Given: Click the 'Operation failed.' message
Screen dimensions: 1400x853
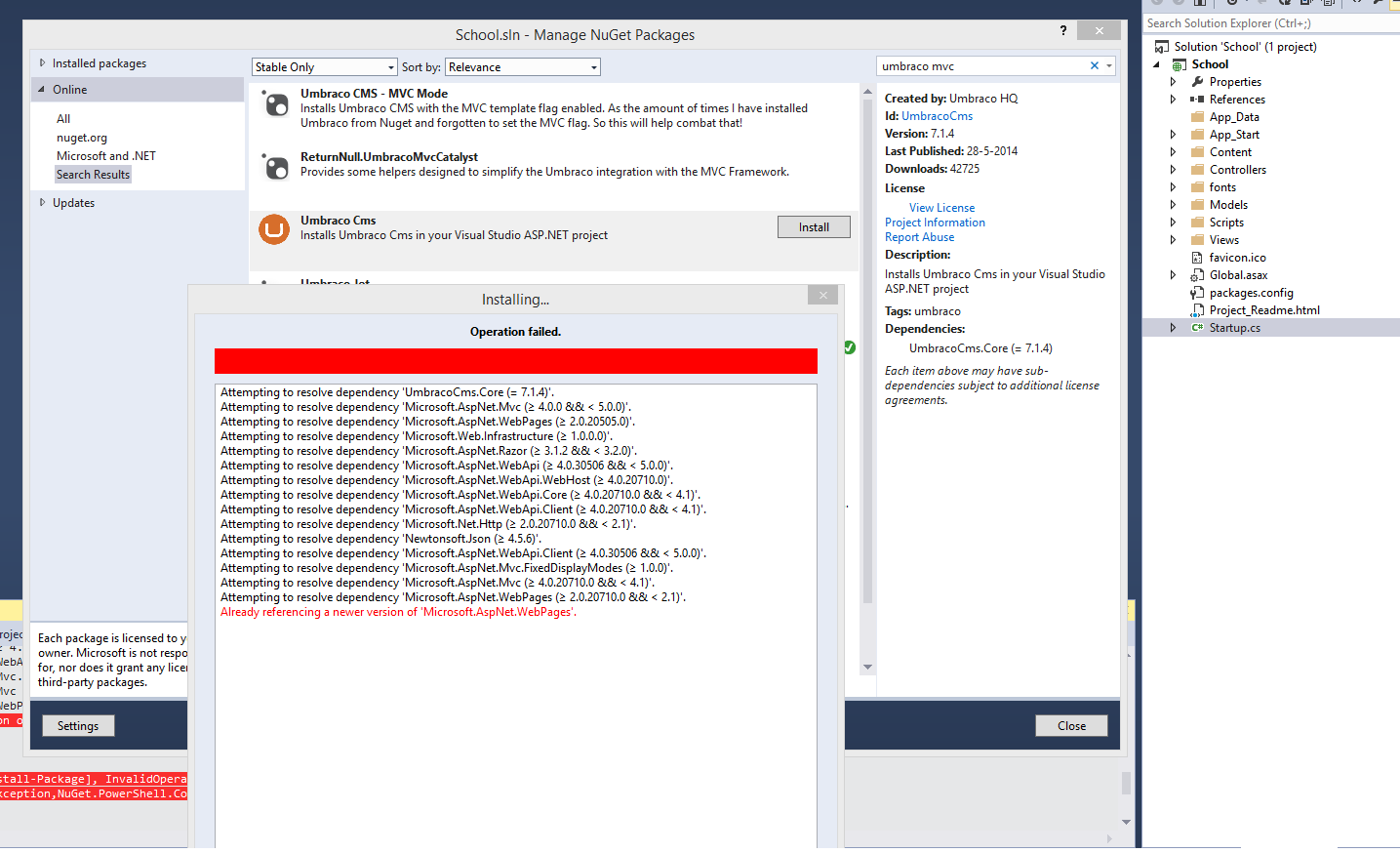Looking at the screenshot, I should click(515, 332).
